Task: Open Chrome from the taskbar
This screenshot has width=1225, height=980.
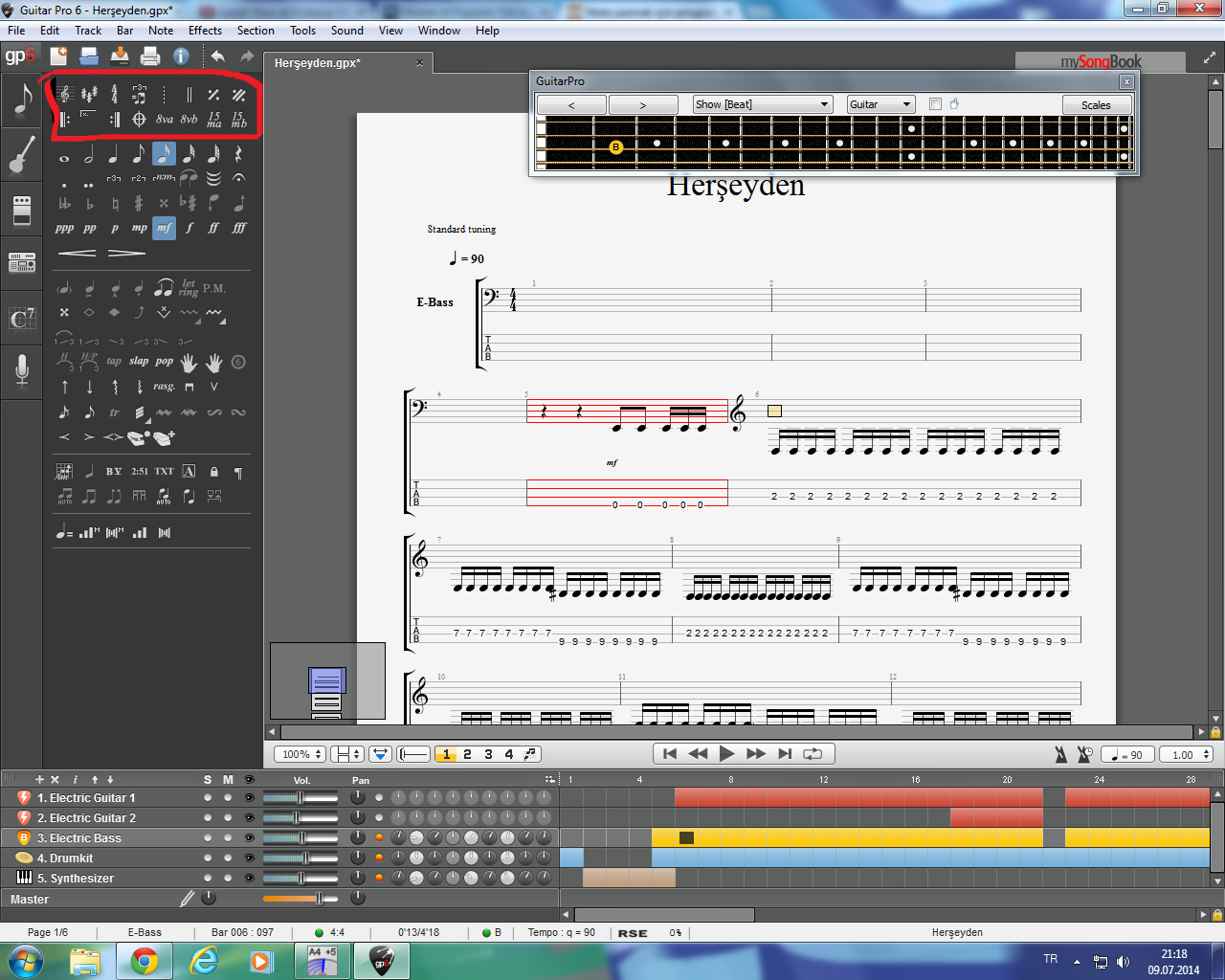Action: coord(145,960)
